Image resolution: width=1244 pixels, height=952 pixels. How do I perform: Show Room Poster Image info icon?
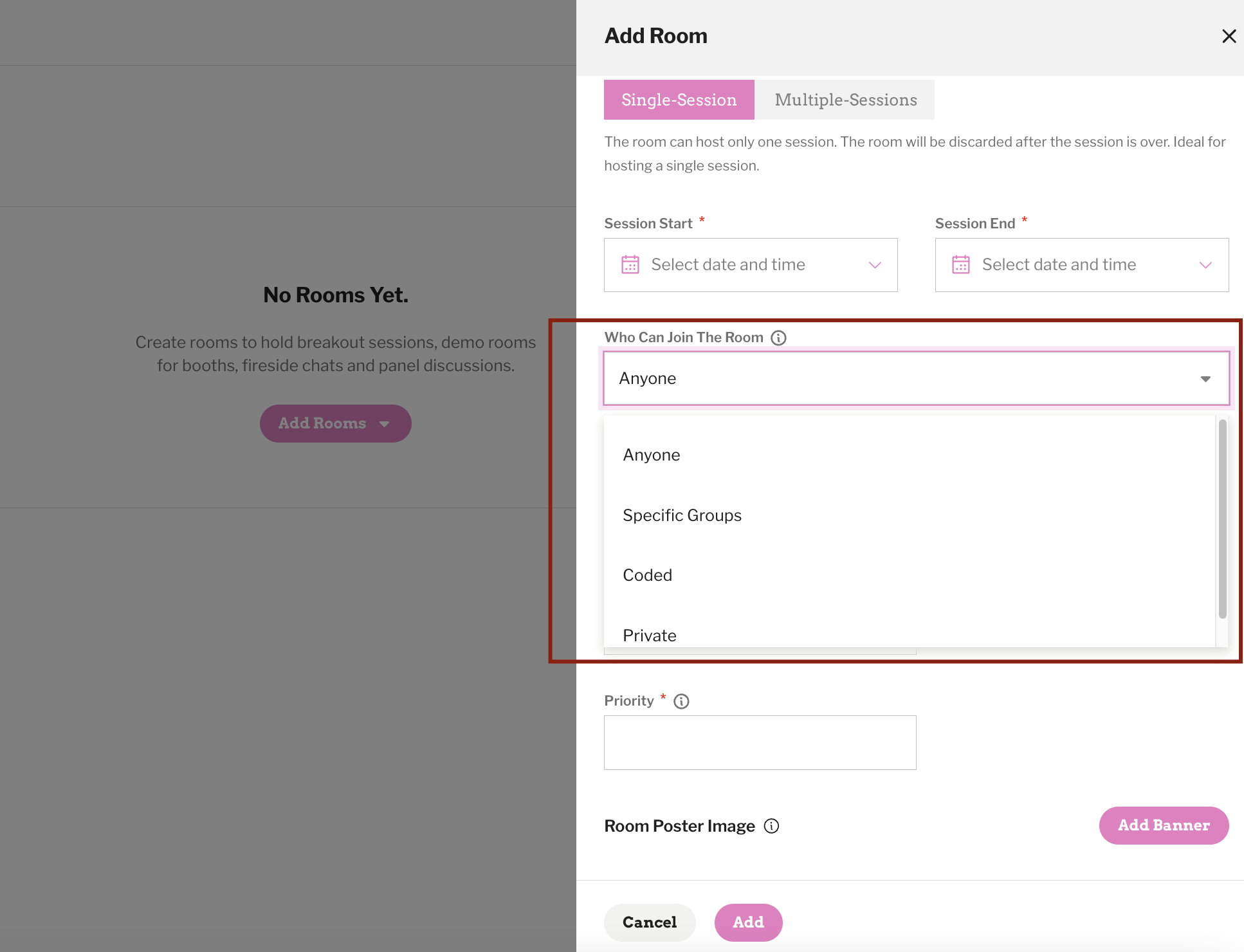[771, 826]
